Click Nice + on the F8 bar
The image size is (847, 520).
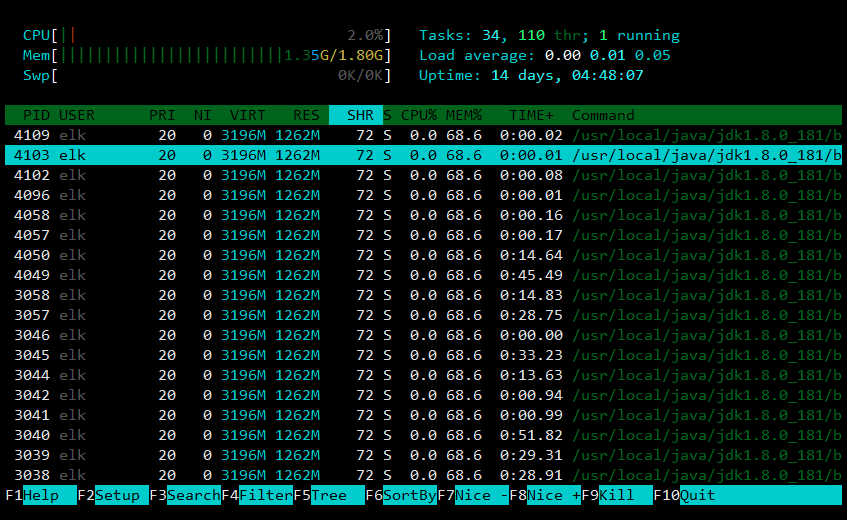[545, 495]
